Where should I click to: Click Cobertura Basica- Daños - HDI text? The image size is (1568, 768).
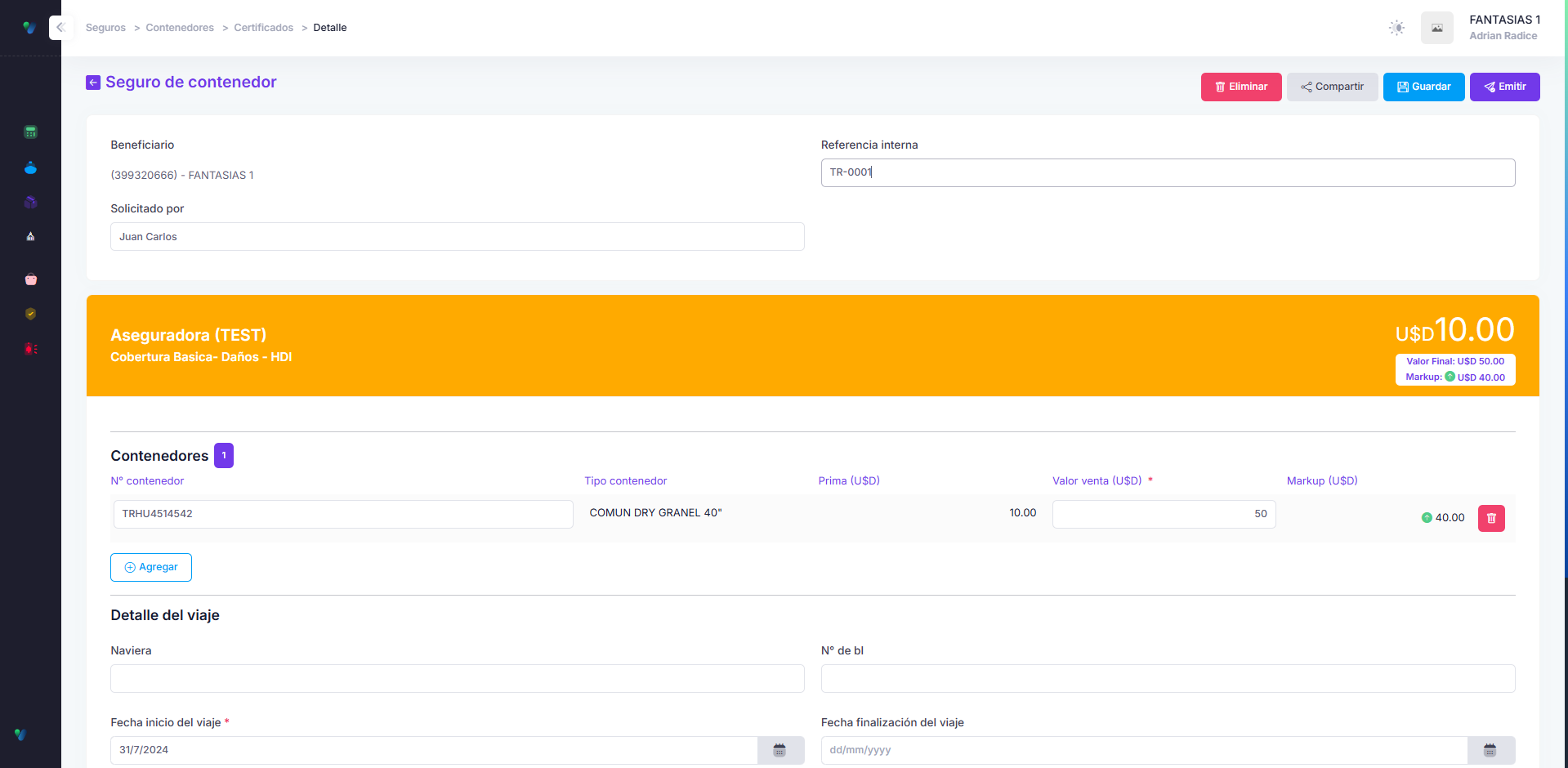201,357
